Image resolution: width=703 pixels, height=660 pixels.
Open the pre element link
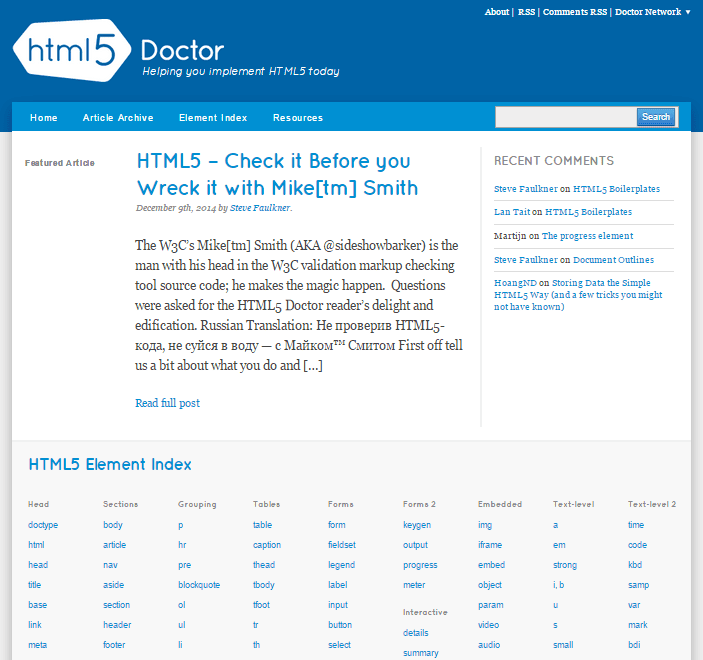pos(184,565)
